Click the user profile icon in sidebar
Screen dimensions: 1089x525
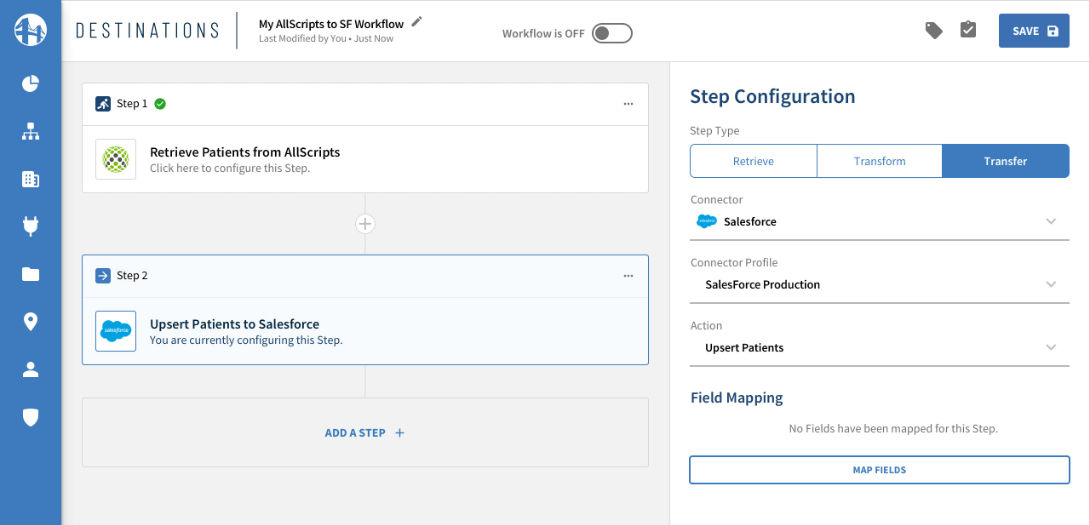[30, 369]
